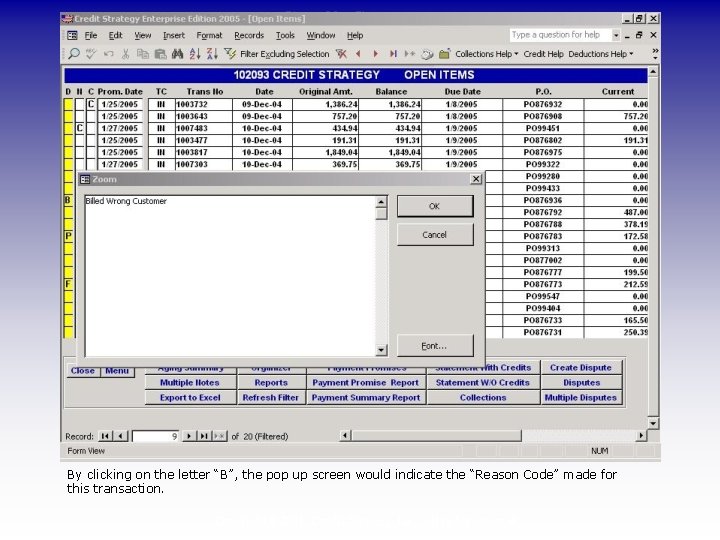Viewport: 720px width, 540px height.
Task: Click the sort ascending A-Z icon
Action: click(195, 54)
